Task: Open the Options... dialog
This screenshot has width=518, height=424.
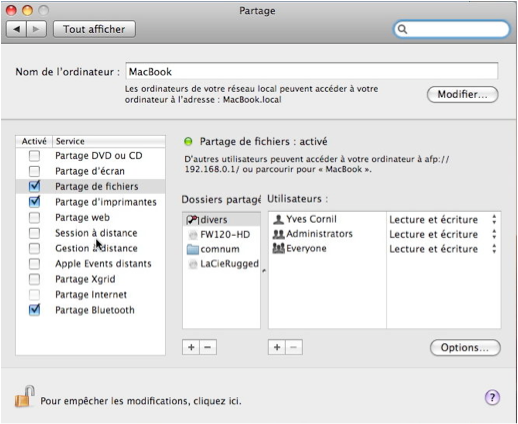Action: coord(465,348)
